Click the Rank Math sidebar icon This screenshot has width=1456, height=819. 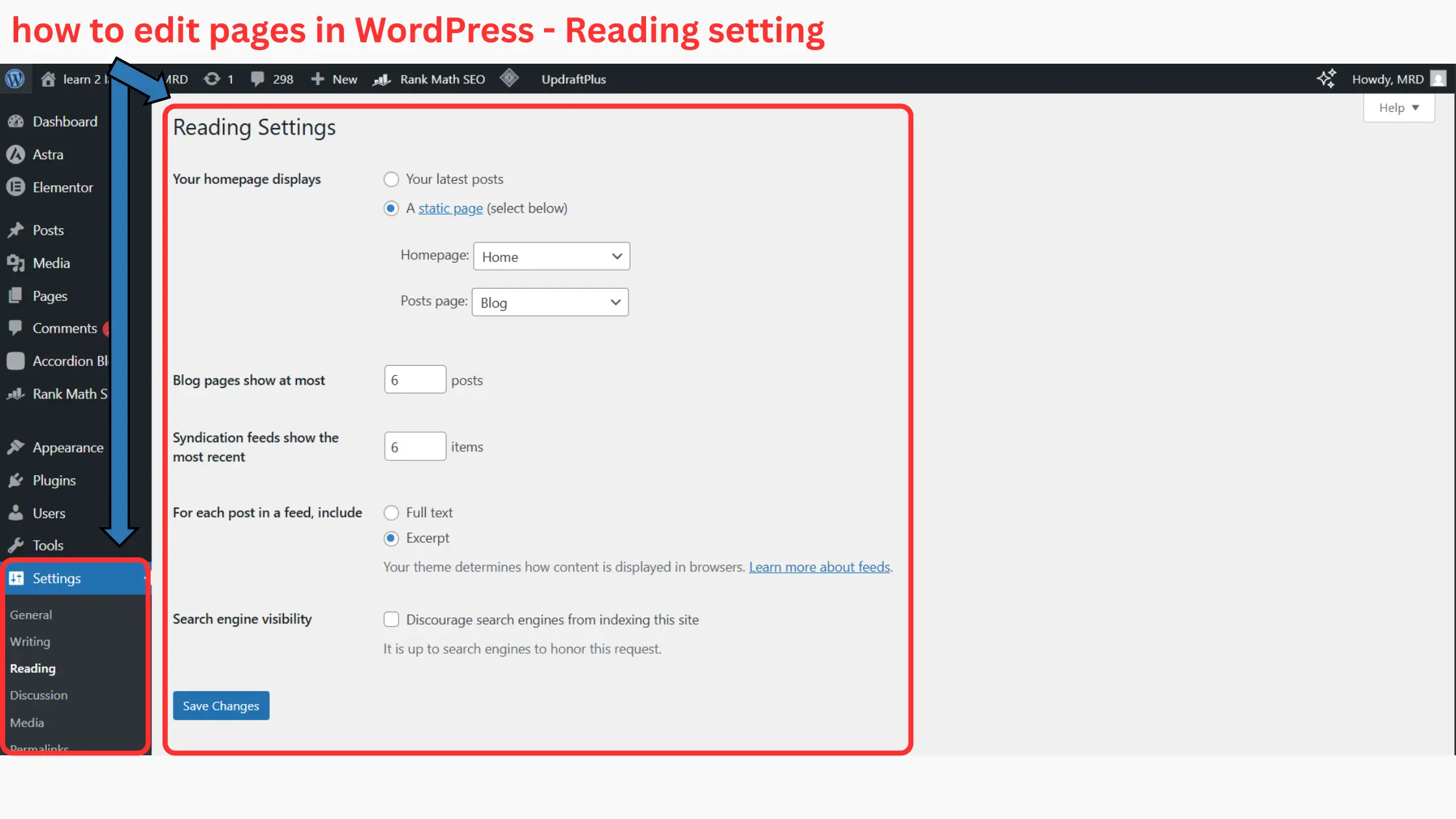(x=16, y=394)
